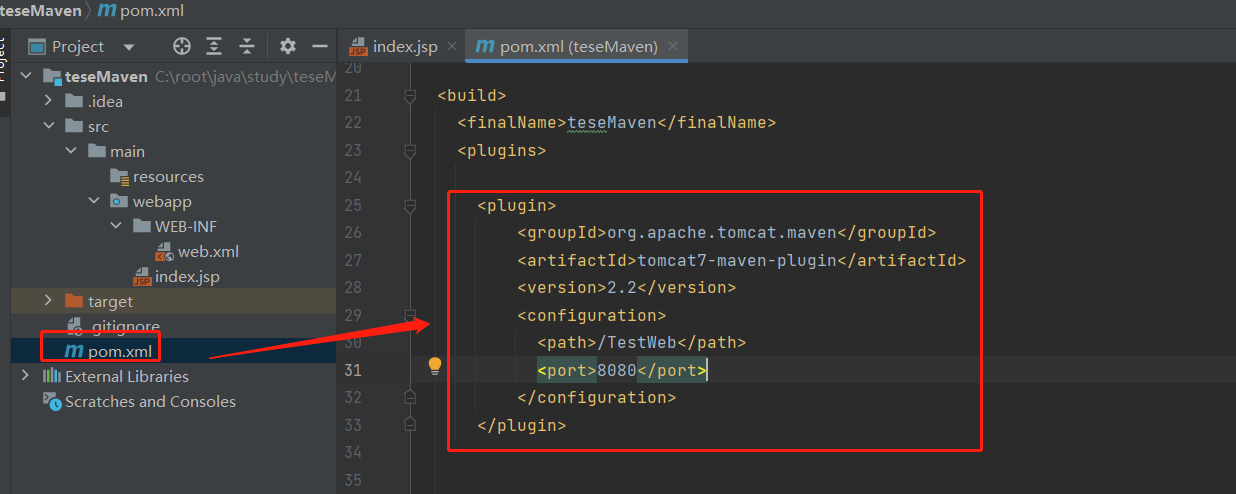Expand the .idea folder
The height and width of the screenshot is (494, 1236).
[48, 101]
